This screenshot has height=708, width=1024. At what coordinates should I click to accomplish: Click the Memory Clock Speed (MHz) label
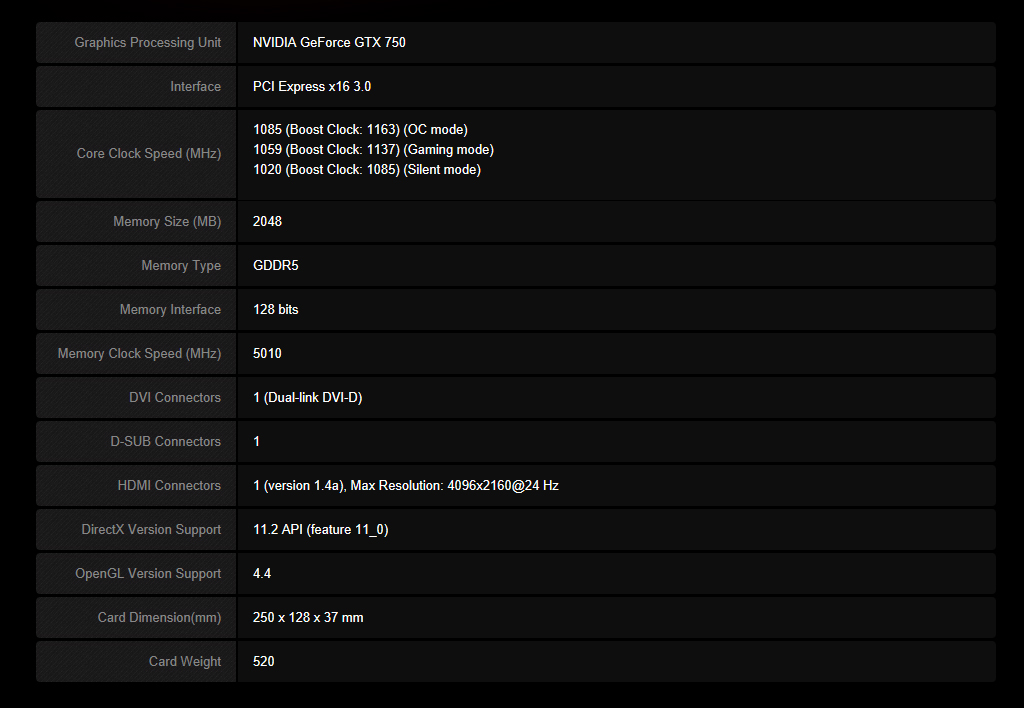pos(139,353)
